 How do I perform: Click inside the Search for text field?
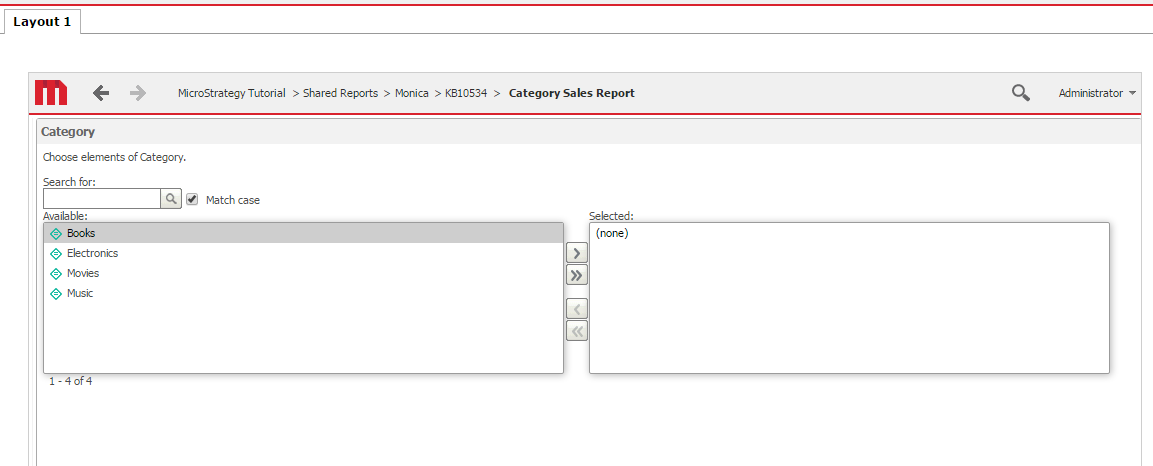(x=102, y=199)
